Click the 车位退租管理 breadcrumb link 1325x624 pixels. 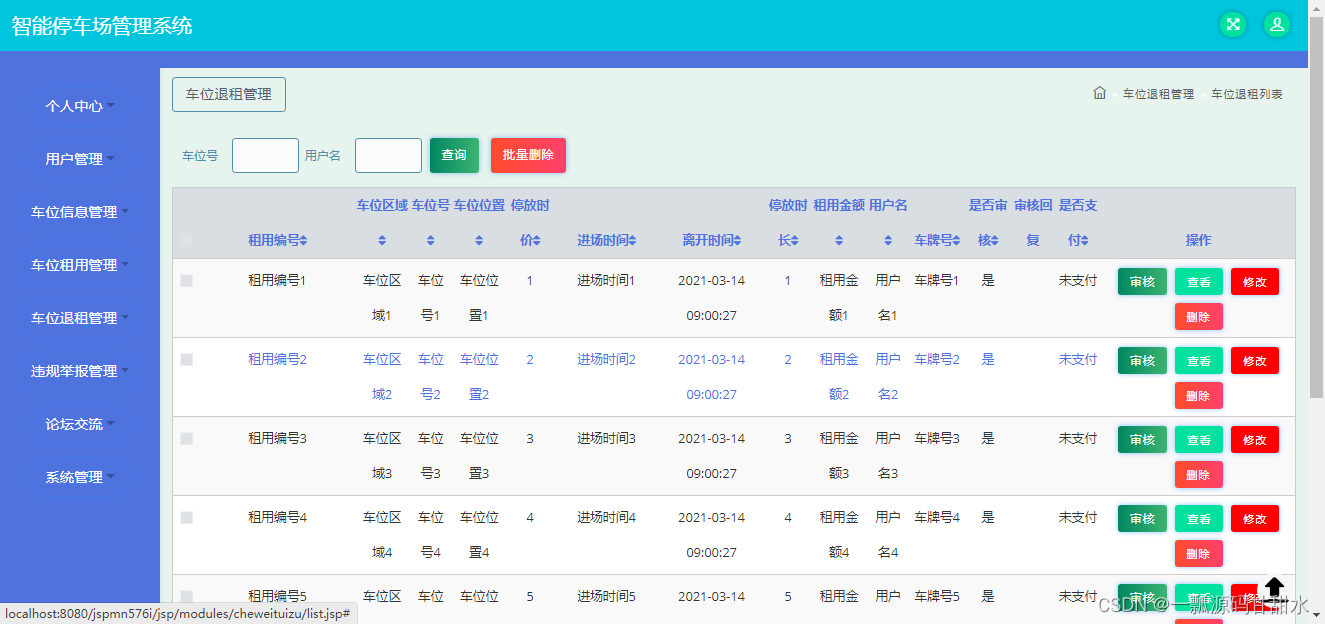1158,94
